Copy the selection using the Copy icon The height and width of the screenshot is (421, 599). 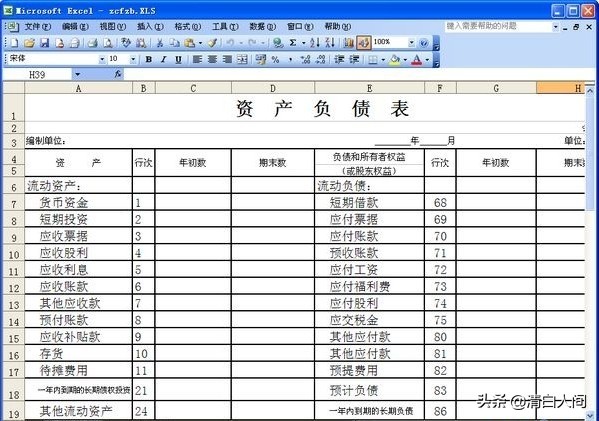175,43
